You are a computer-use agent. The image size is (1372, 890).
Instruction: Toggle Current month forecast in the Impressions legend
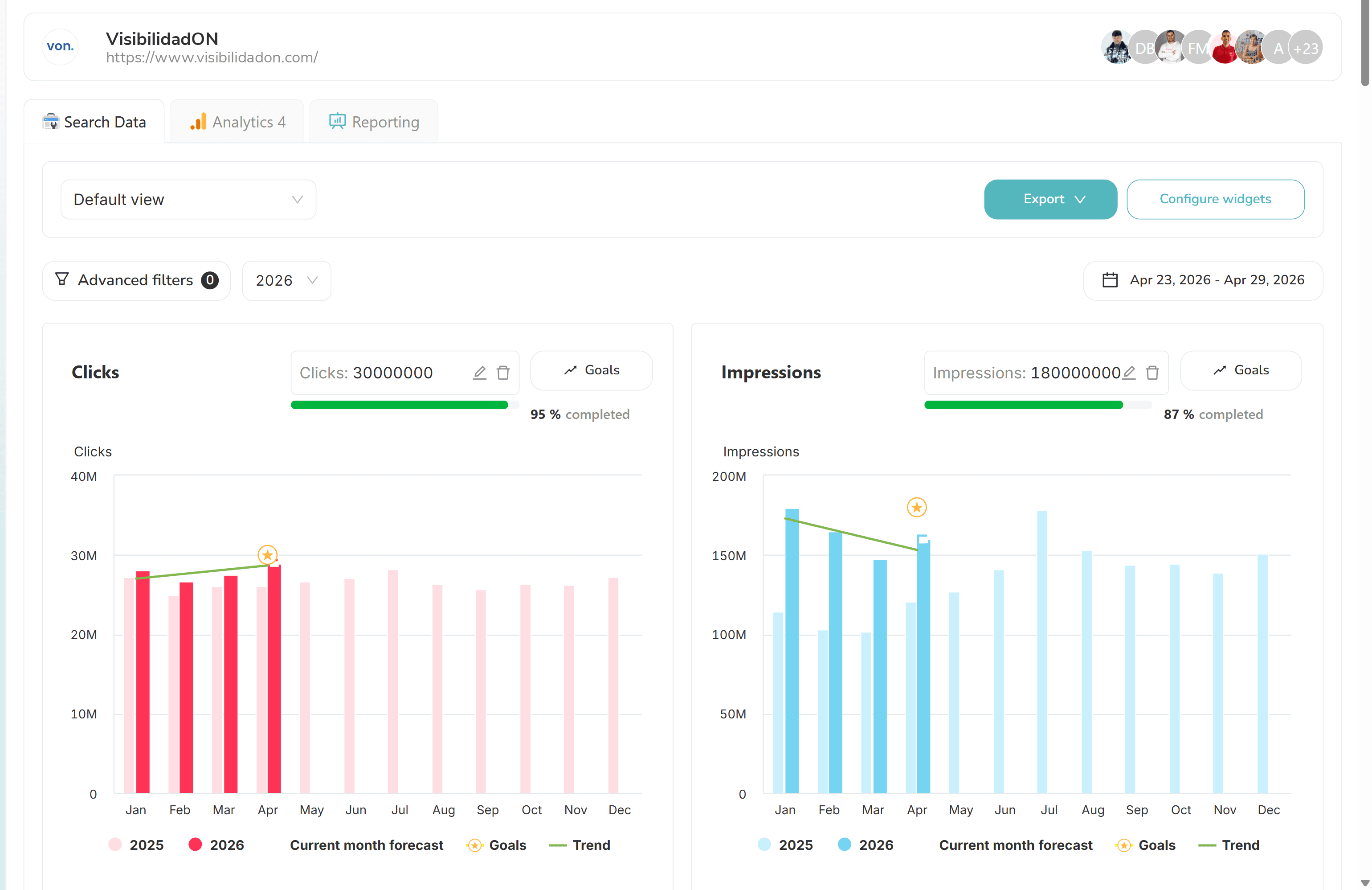click(x=1016, y=845)
